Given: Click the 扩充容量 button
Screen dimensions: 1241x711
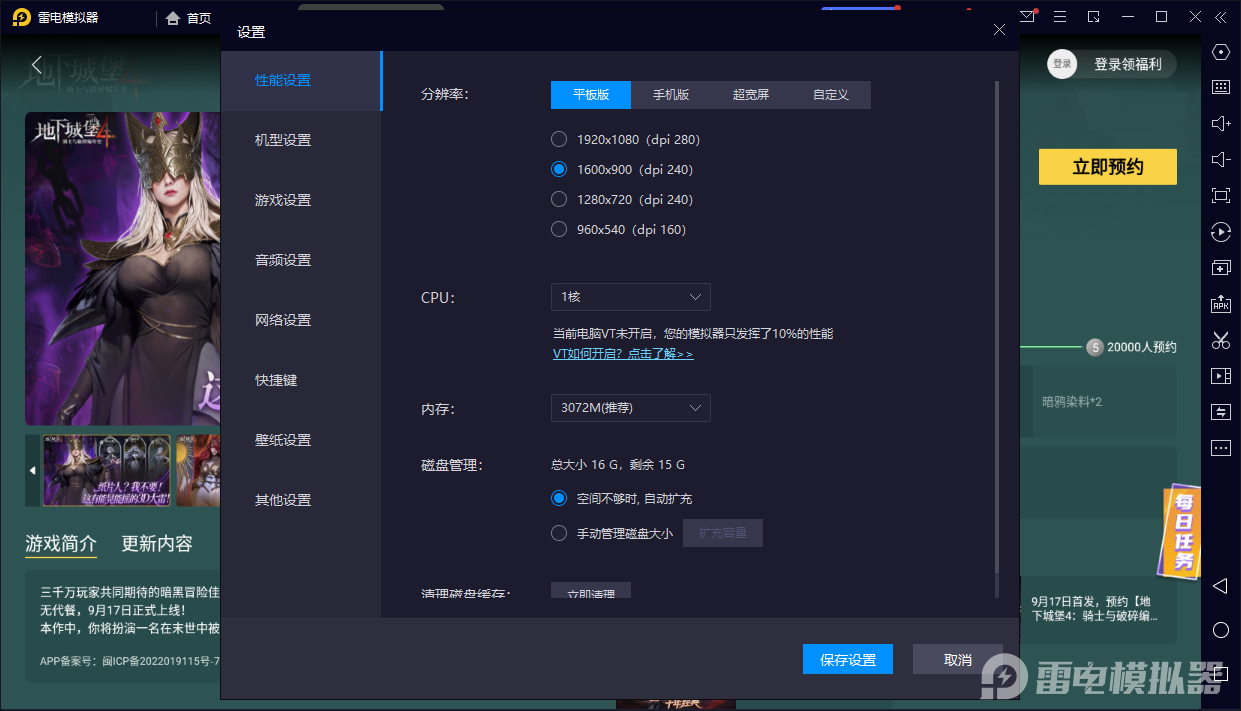Looking at the screenshot, I should coord(723,533).
